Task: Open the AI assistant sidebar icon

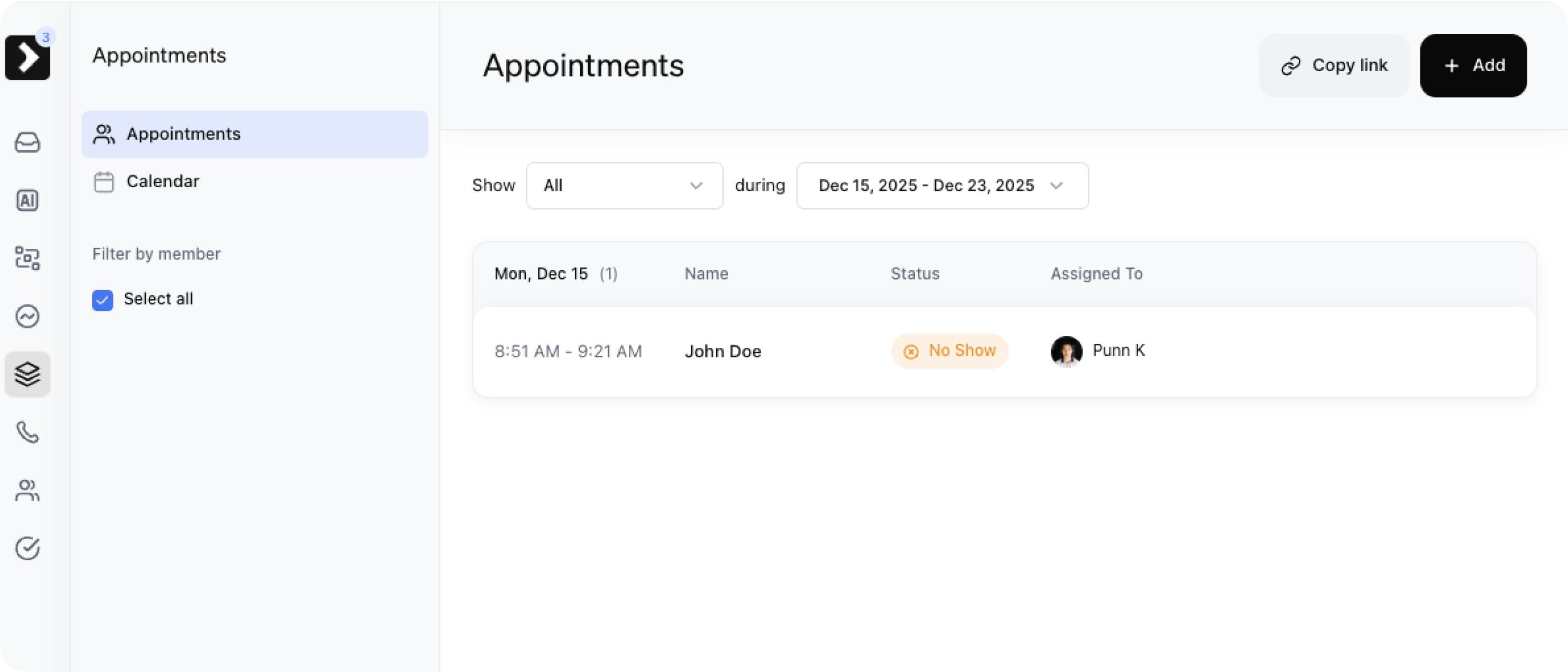Action: [x=27, y=200]
